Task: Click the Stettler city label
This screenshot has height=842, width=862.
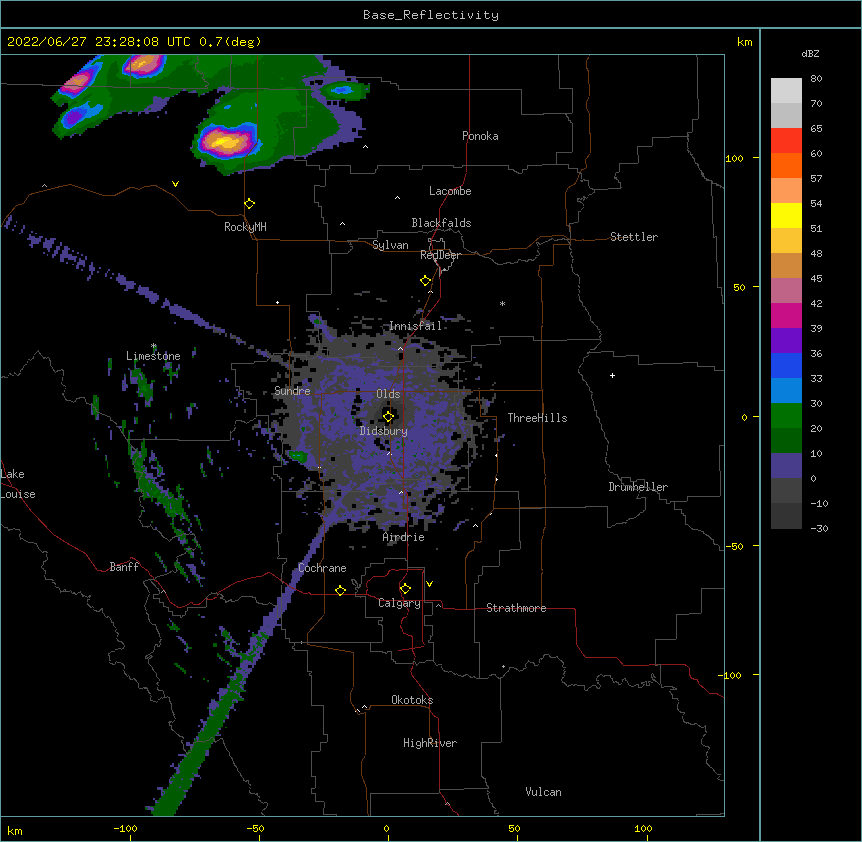Action: coord(634,237)
